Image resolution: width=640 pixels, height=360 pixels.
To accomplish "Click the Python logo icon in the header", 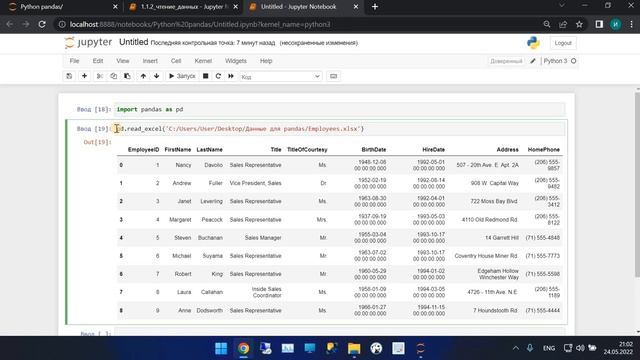I will point(533,43).
